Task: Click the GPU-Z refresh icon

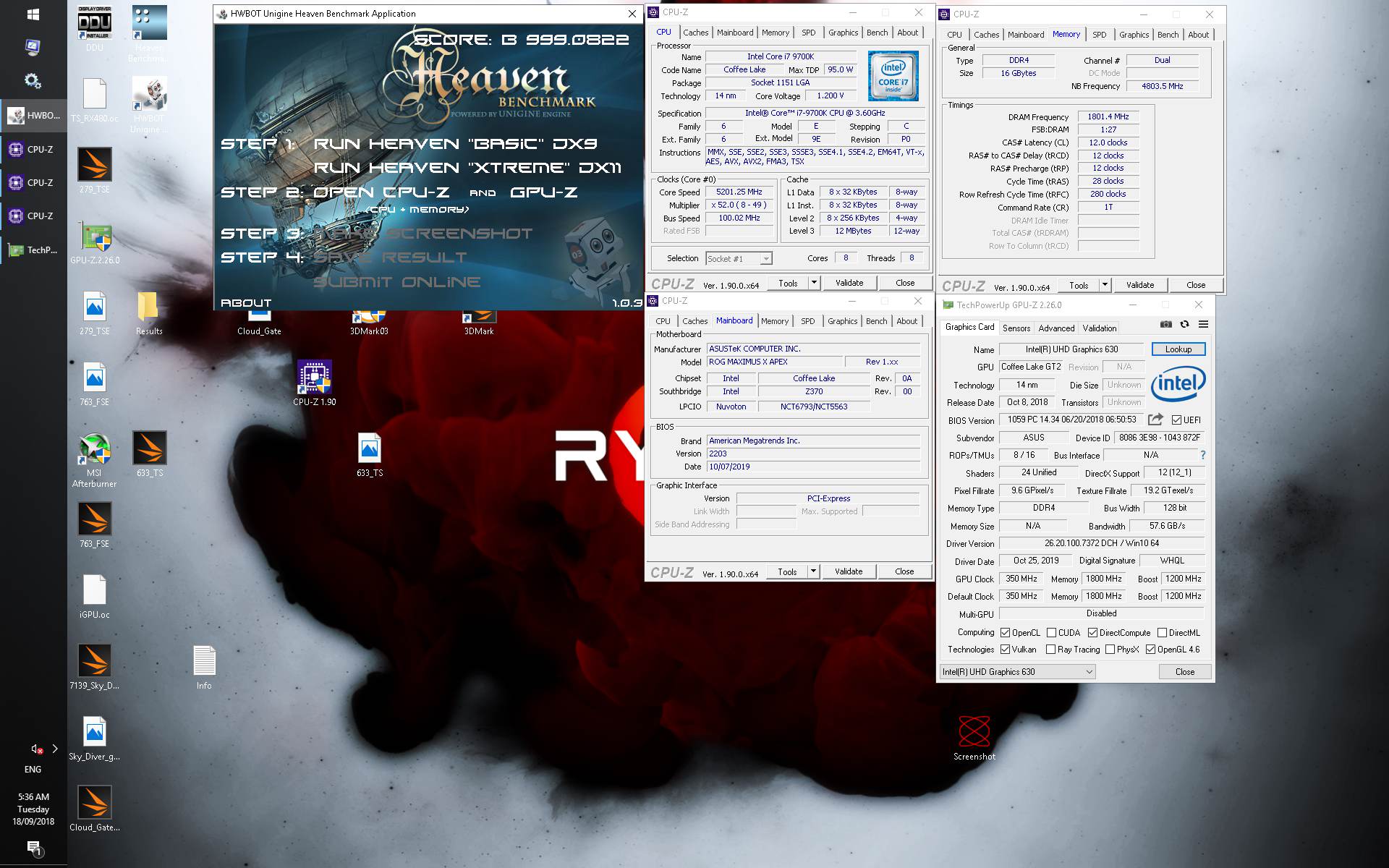Action: pos(1184,324)
